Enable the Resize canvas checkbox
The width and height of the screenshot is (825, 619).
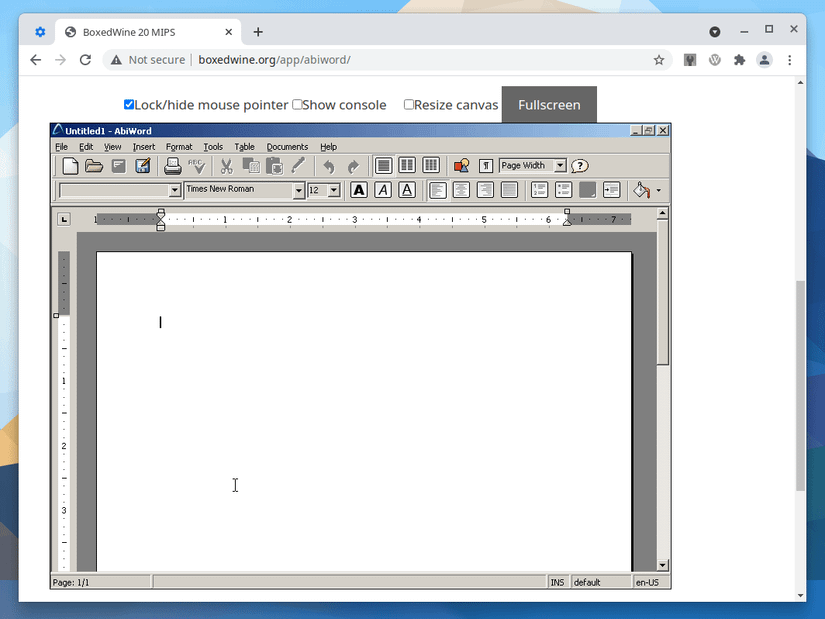pos(409,104)
